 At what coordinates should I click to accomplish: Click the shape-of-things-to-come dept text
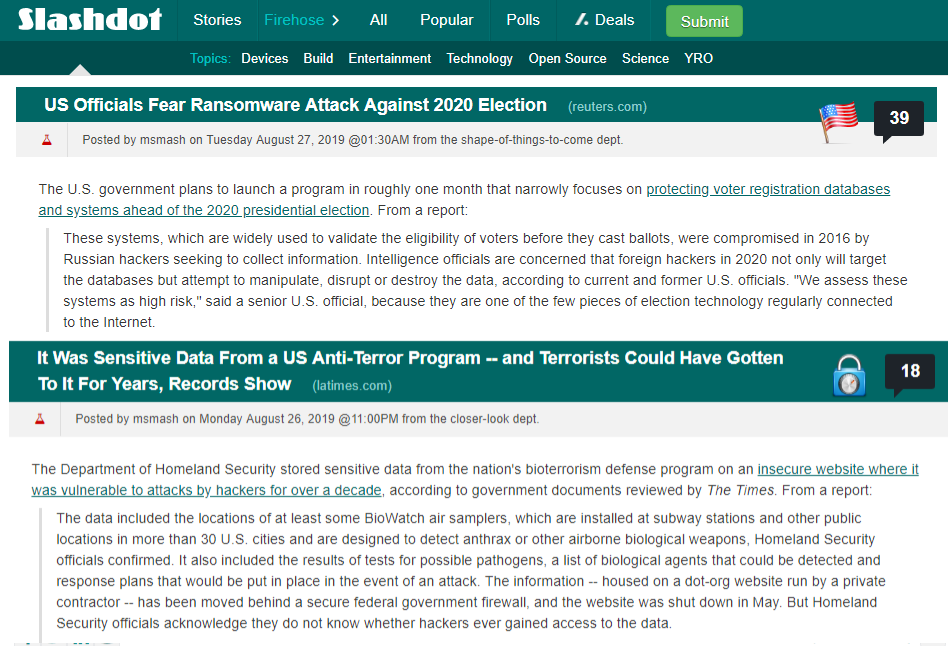tap(541, 140)
